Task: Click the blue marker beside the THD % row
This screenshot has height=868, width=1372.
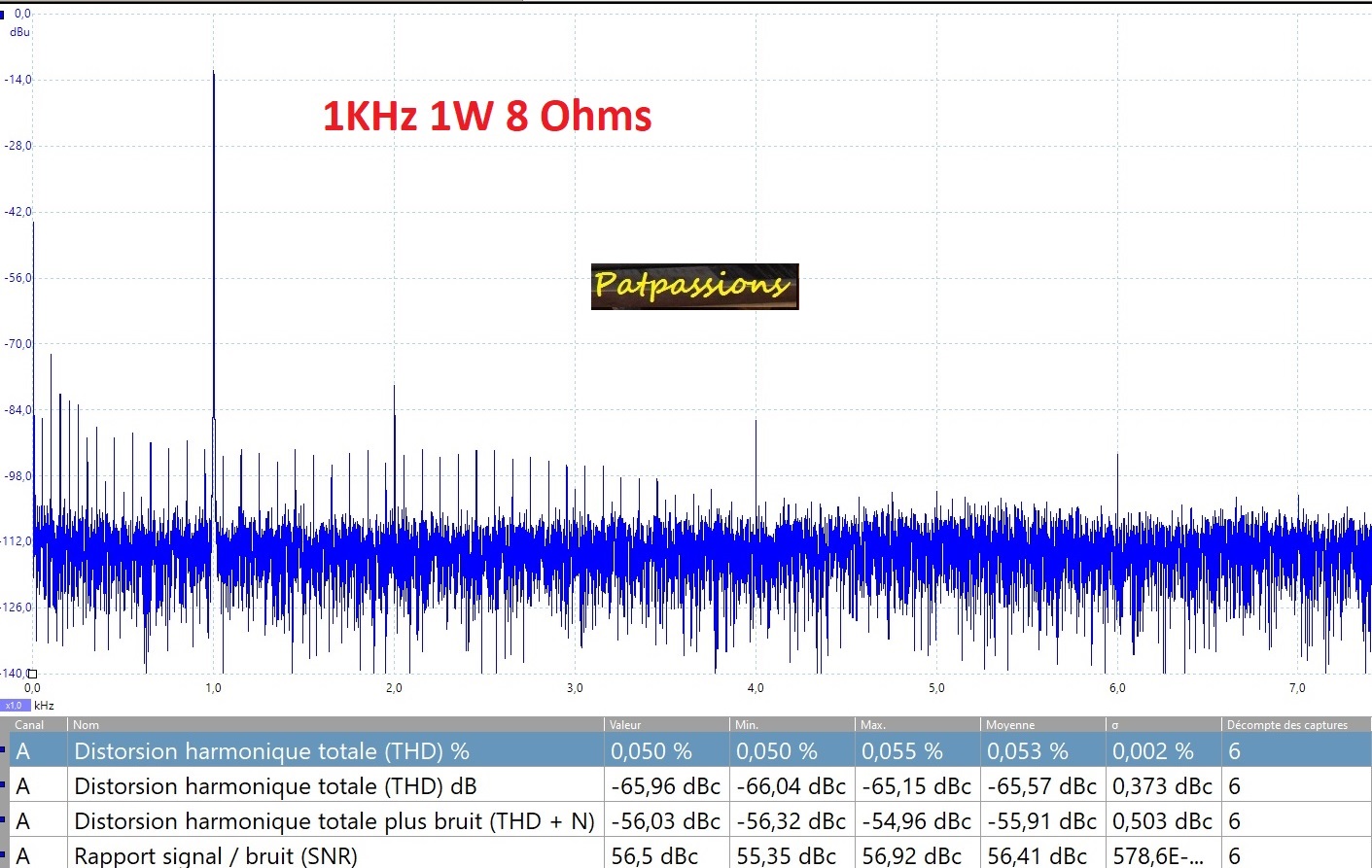Action: [3, 750]
